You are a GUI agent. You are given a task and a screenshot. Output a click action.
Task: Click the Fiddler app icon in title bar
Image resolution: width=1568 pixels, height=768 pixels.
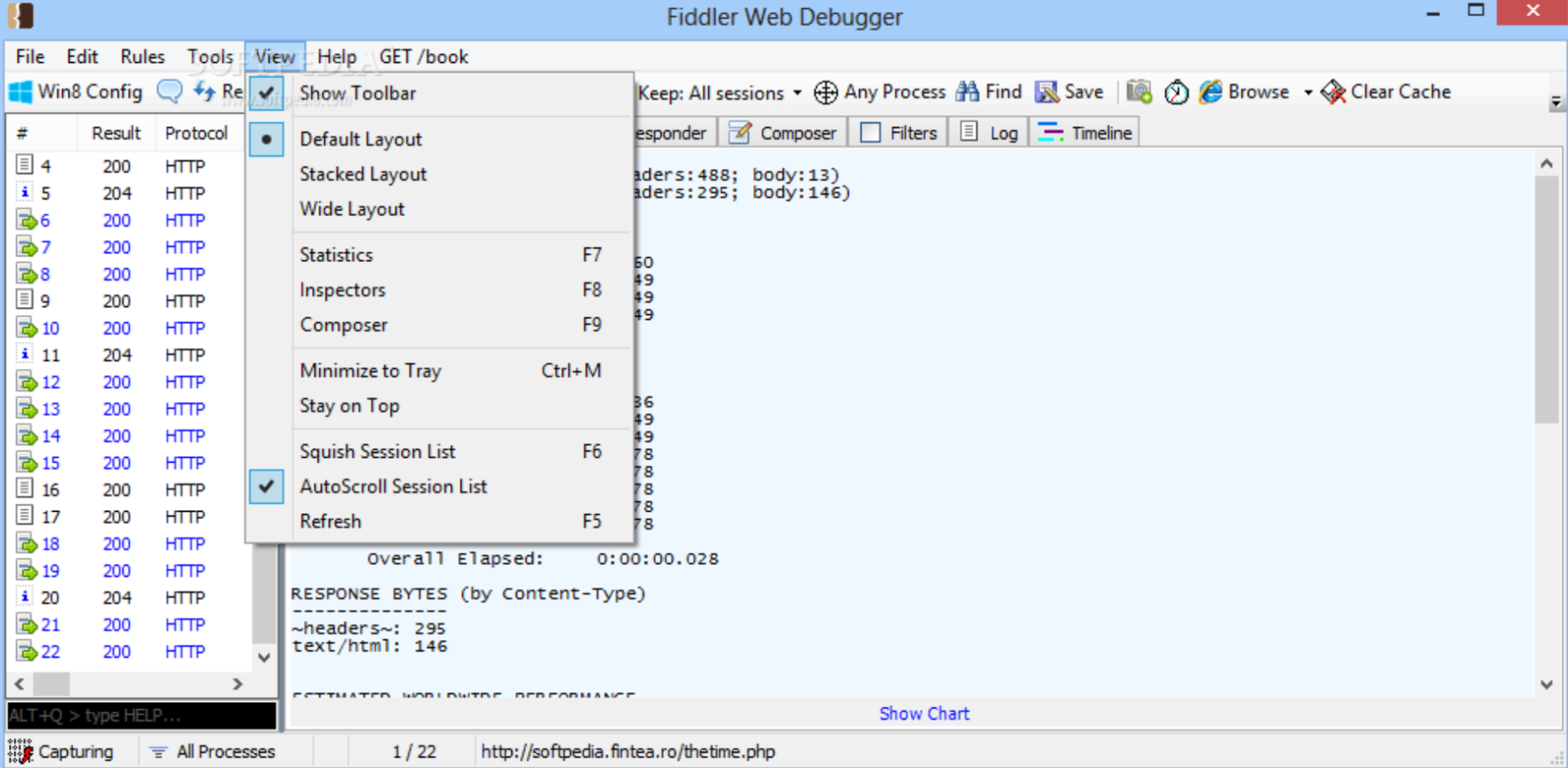coord(20,16)
